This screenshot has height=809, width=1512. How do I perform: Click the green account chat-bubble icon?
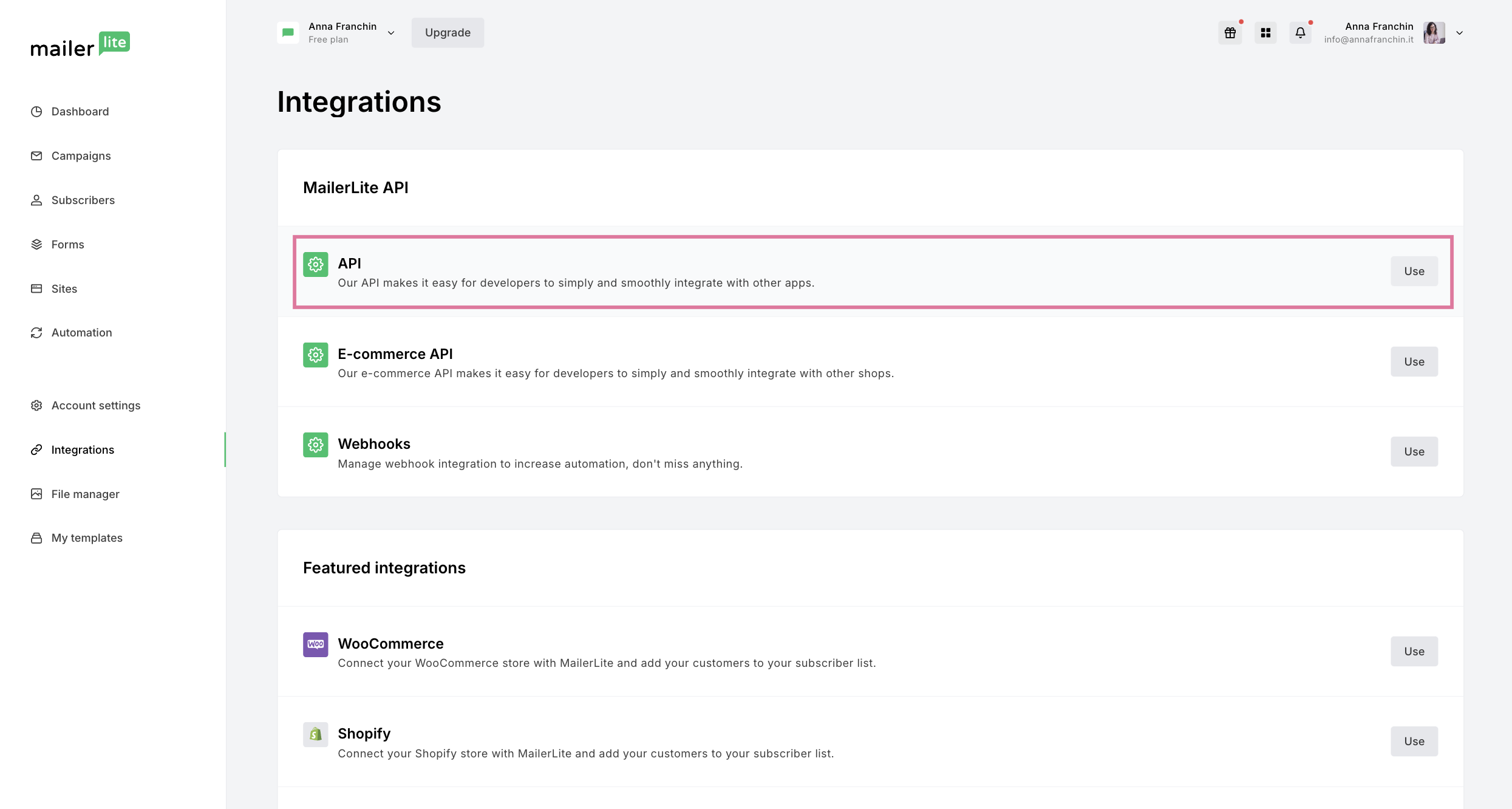point(288,33)
